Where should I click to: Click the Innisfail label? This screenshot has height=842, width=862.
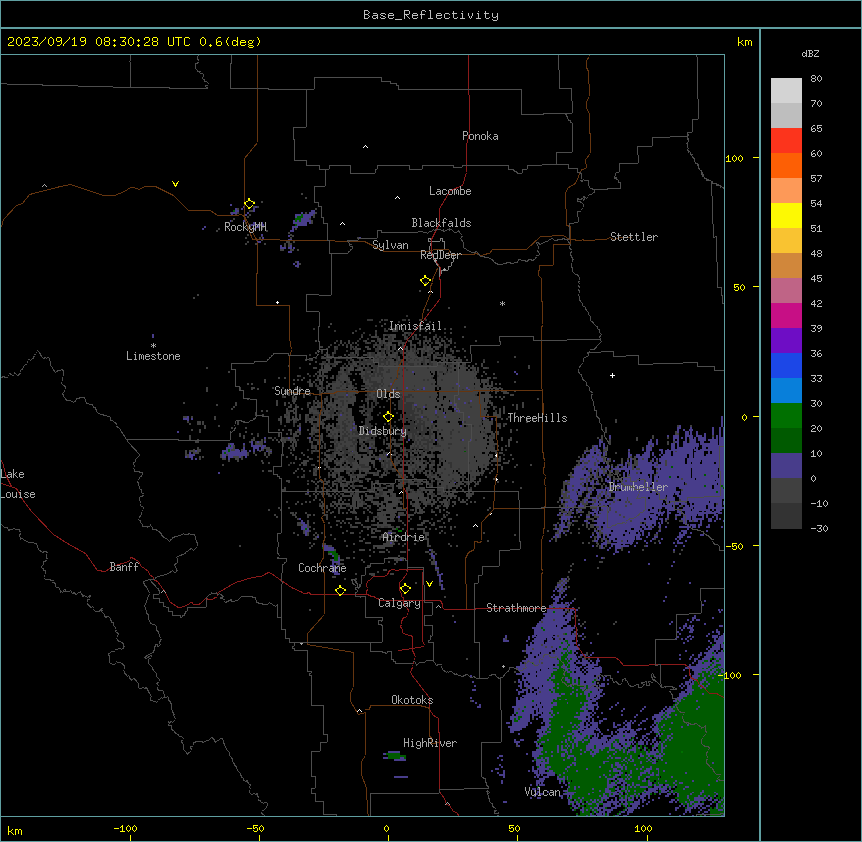(415, 326)
